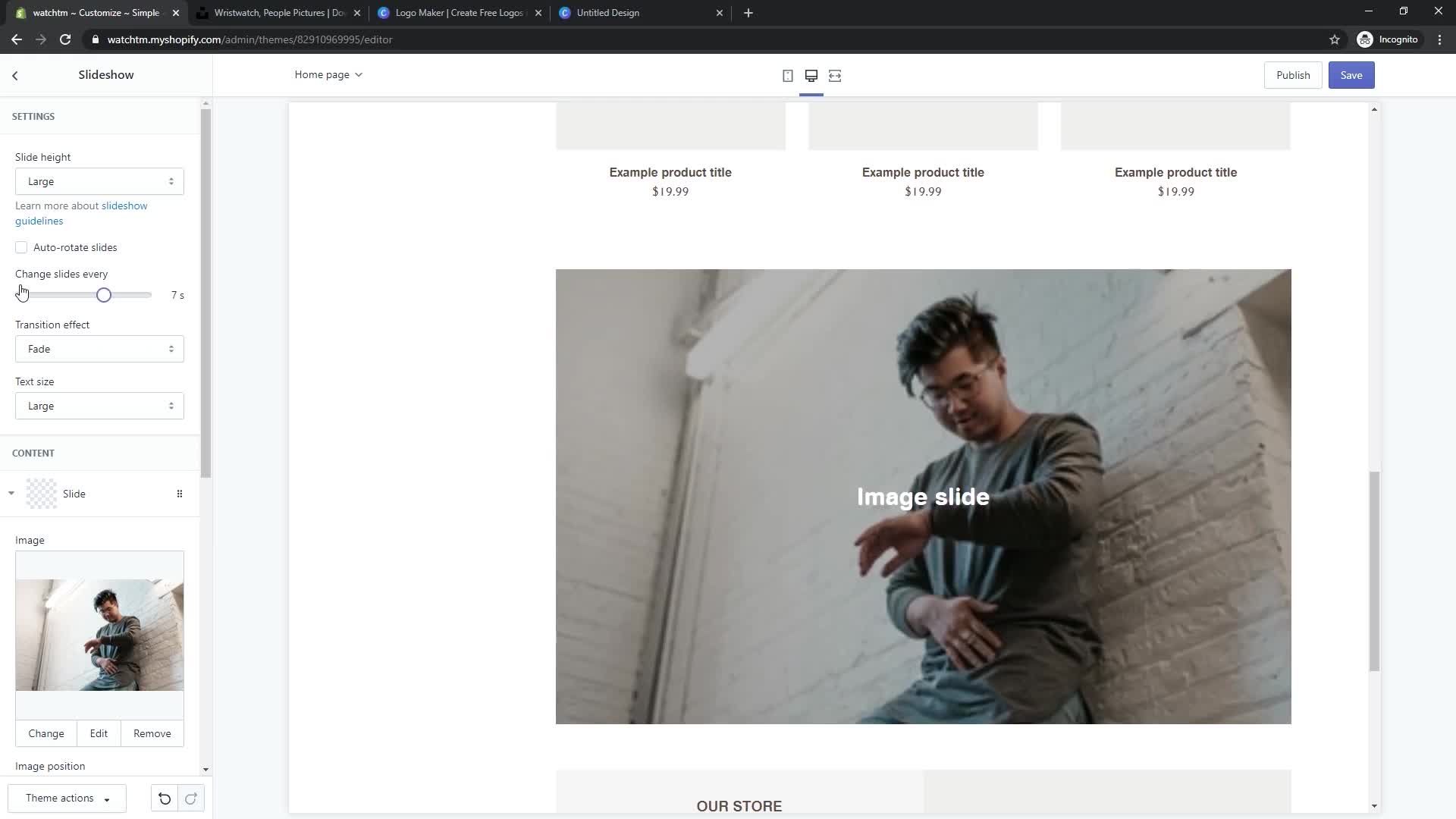The height and width of the screenshot is (819, 1456).
Task: Switch to mobile preview icon
Action: pyautogui.click(x=788, y=76)
